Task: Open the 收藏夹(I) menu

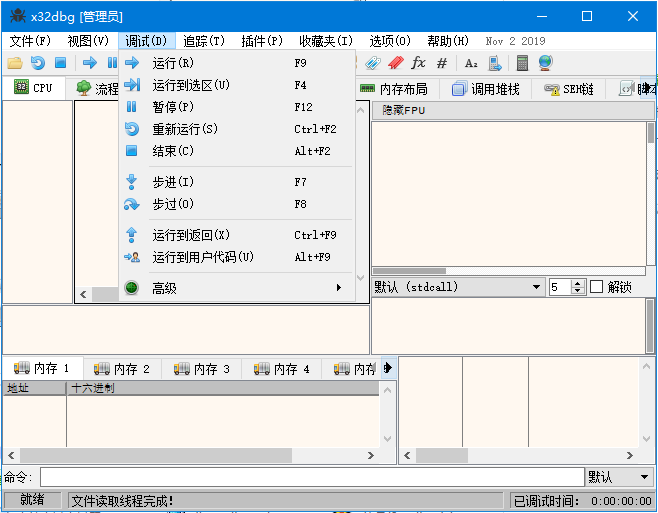Action: pos(326,41)
